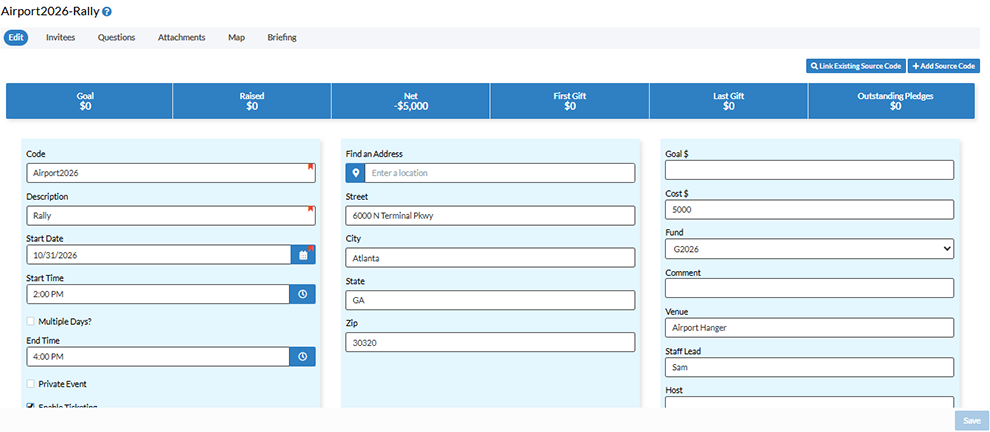
Task: Click the First Gift $0 tile
Action: click(570, 101)
